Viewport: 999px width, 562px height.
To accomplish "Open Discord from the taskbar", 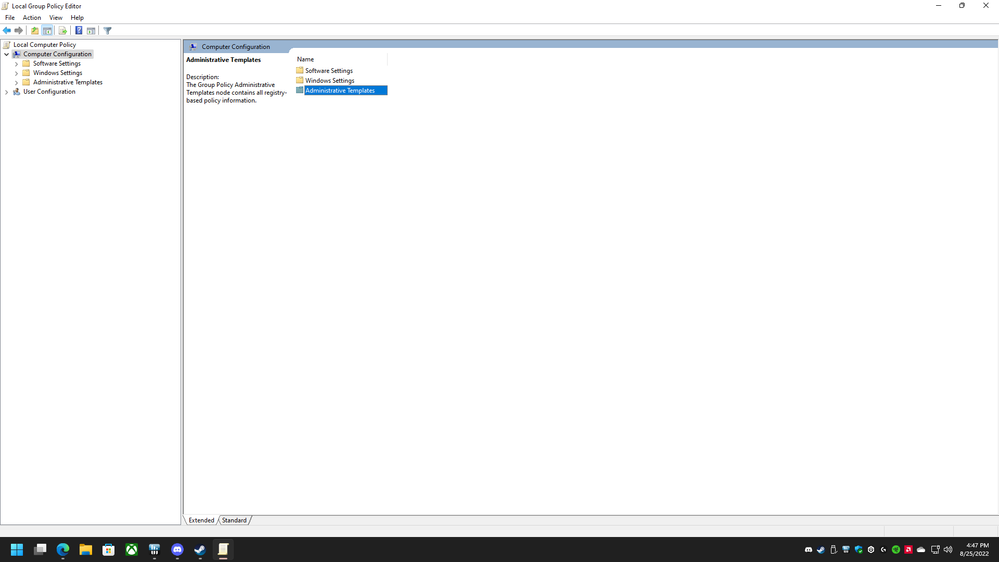I will point(177,549).
